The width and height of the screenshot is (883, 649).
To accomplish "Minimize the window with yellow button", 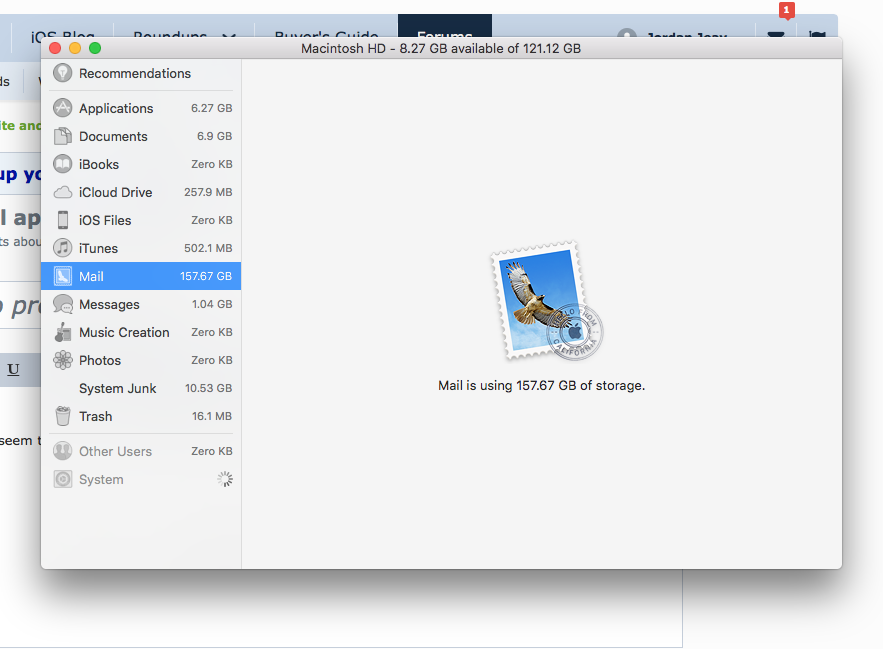I will click(75, 48).
